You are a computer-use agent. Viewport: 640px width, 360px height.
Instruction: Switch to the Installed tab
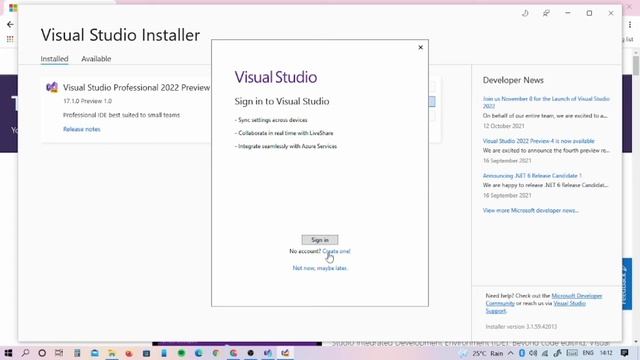(54, 59)
